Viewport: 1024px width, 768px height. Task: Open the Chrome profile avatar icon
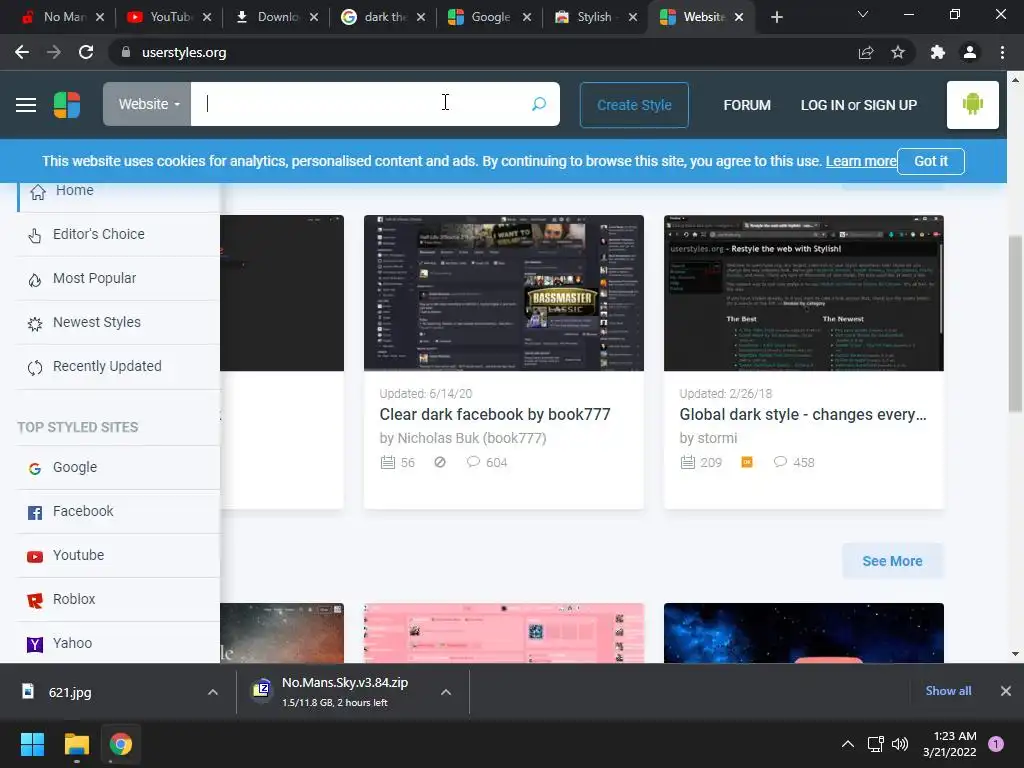click(970, 52)
